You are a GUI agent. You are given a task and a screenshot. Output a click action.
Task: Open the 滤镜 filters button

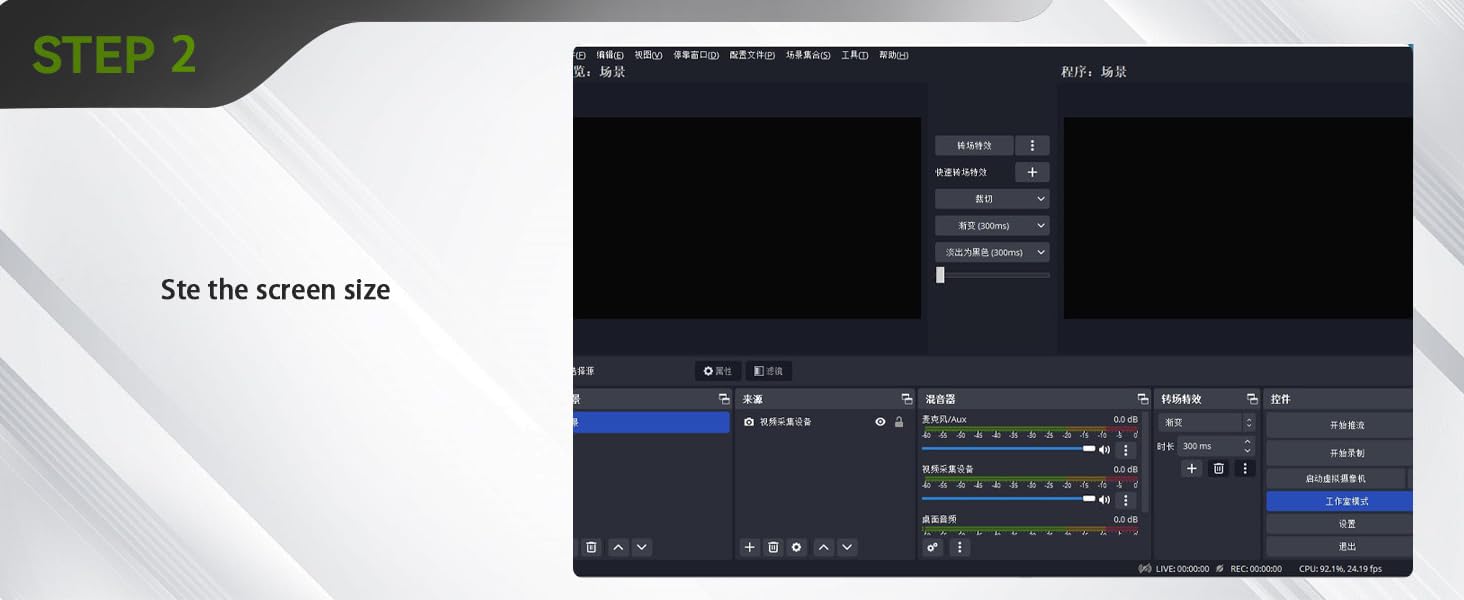tap(769, 371)
